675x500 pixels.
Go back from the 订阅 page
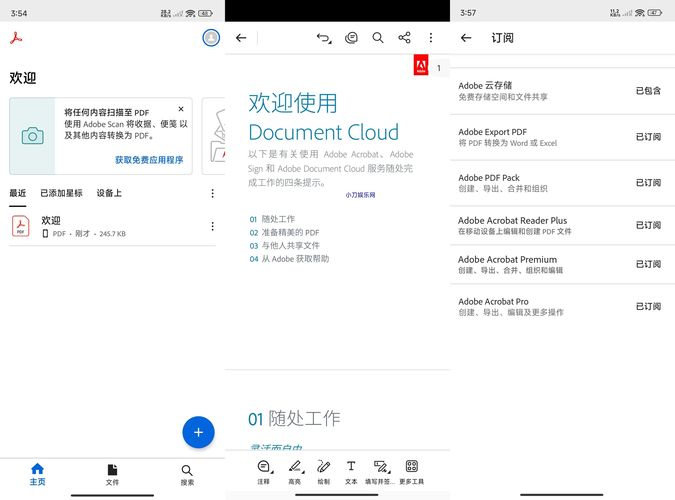pos(466,38)
